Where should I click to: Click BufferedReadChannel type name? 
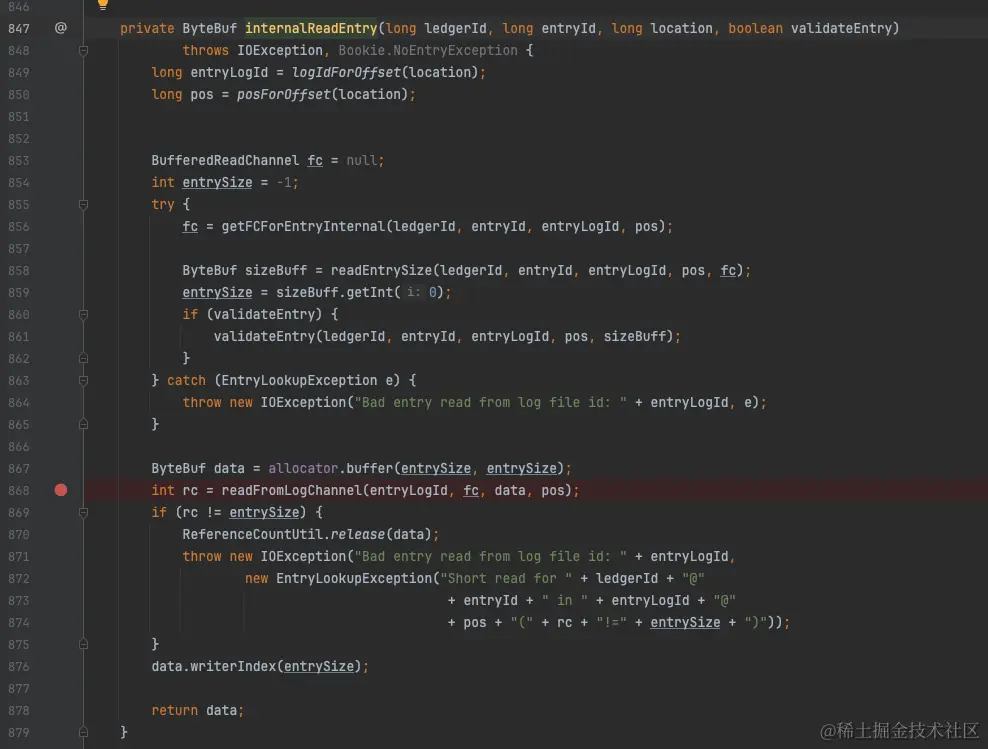tap(225, 161)
